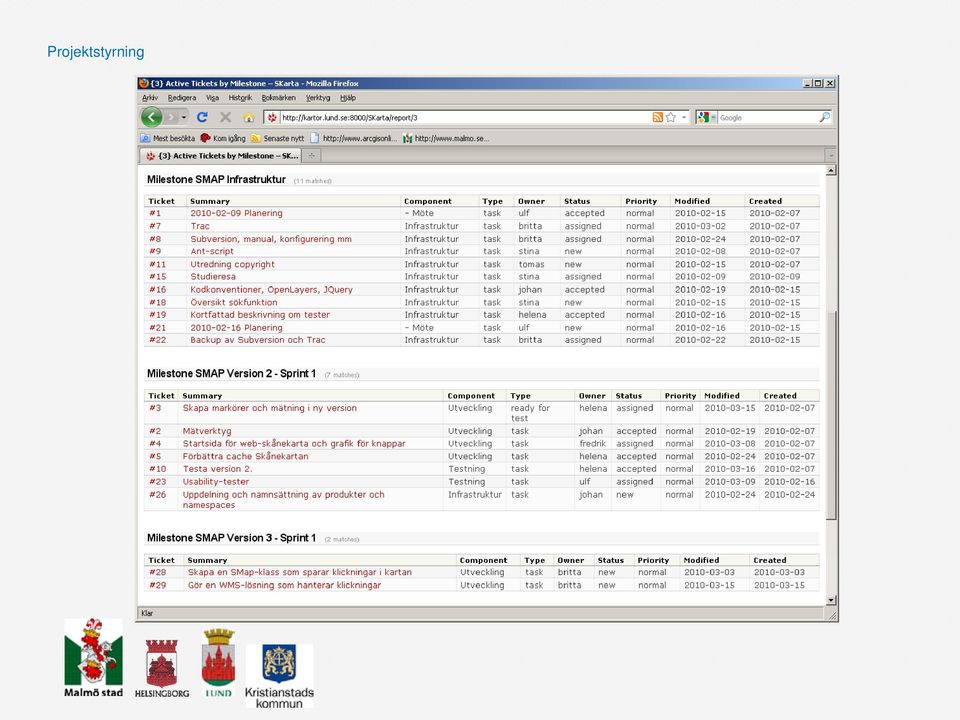Go to the Home page icon
Viewport: 960px width, 720px height.
pyautogui.click(x=249, y=117)
